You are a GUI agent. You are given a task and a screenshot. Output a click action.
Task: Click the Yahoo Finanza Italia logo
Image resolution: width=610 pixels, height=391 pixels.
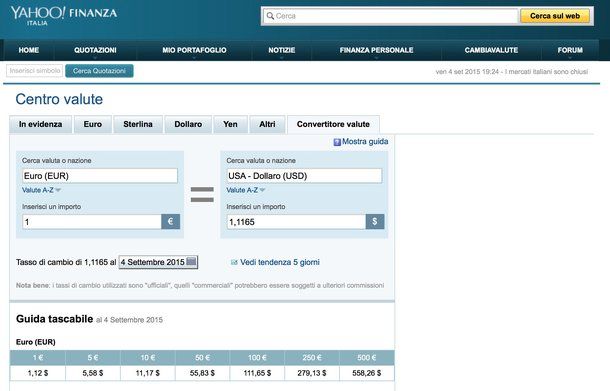[x=63, y=16]
